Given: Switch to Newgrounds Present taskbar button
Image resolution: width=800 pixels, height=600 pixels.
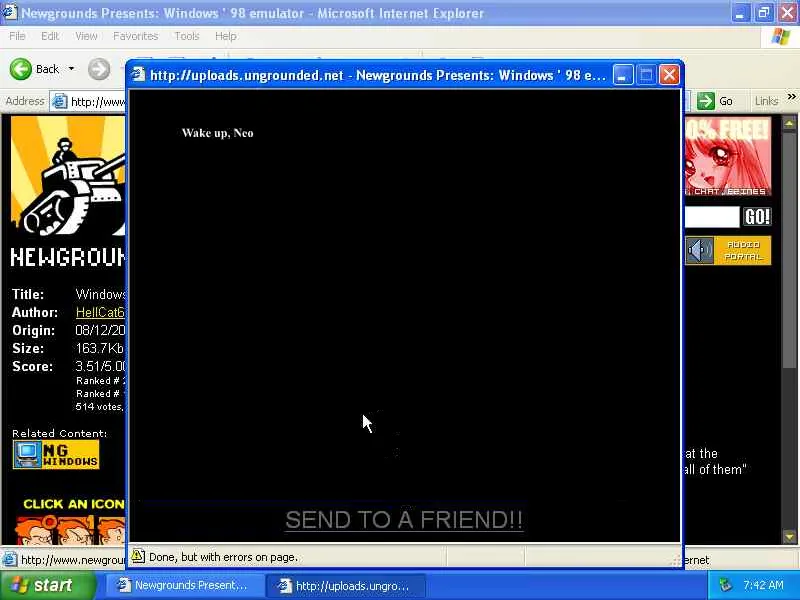Looking at the screenshot, I should [x=183, y=585].
